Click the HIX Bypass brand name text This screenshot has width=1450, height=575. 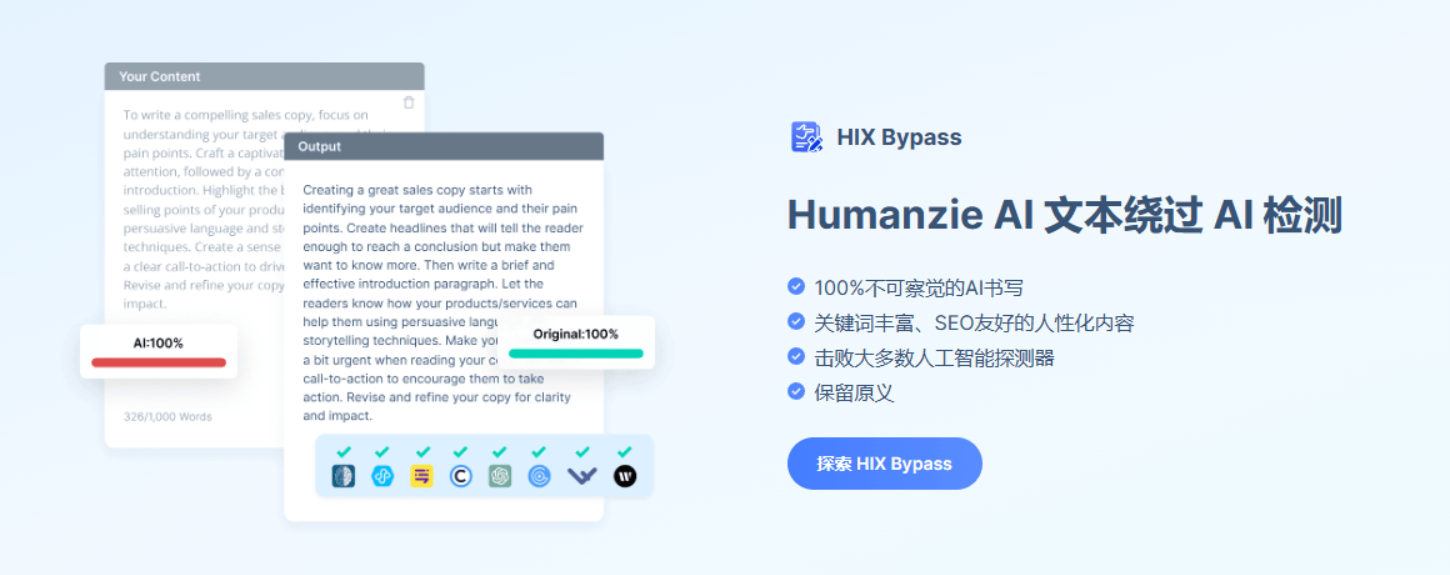899,138
